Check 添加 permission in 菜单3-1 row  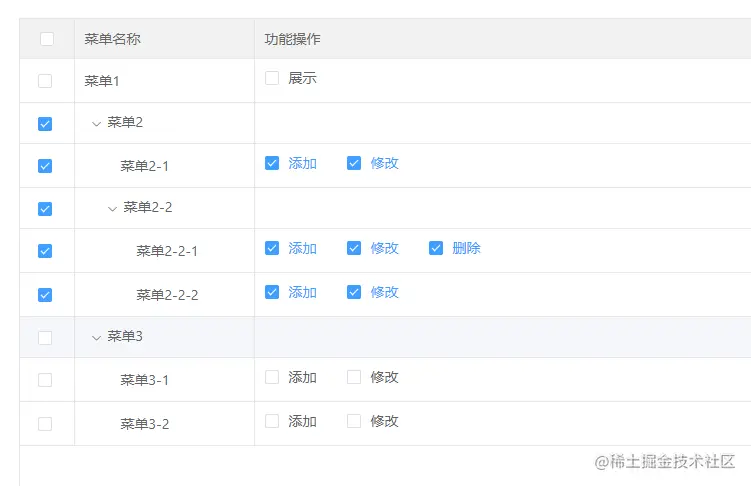pos(272,377)
